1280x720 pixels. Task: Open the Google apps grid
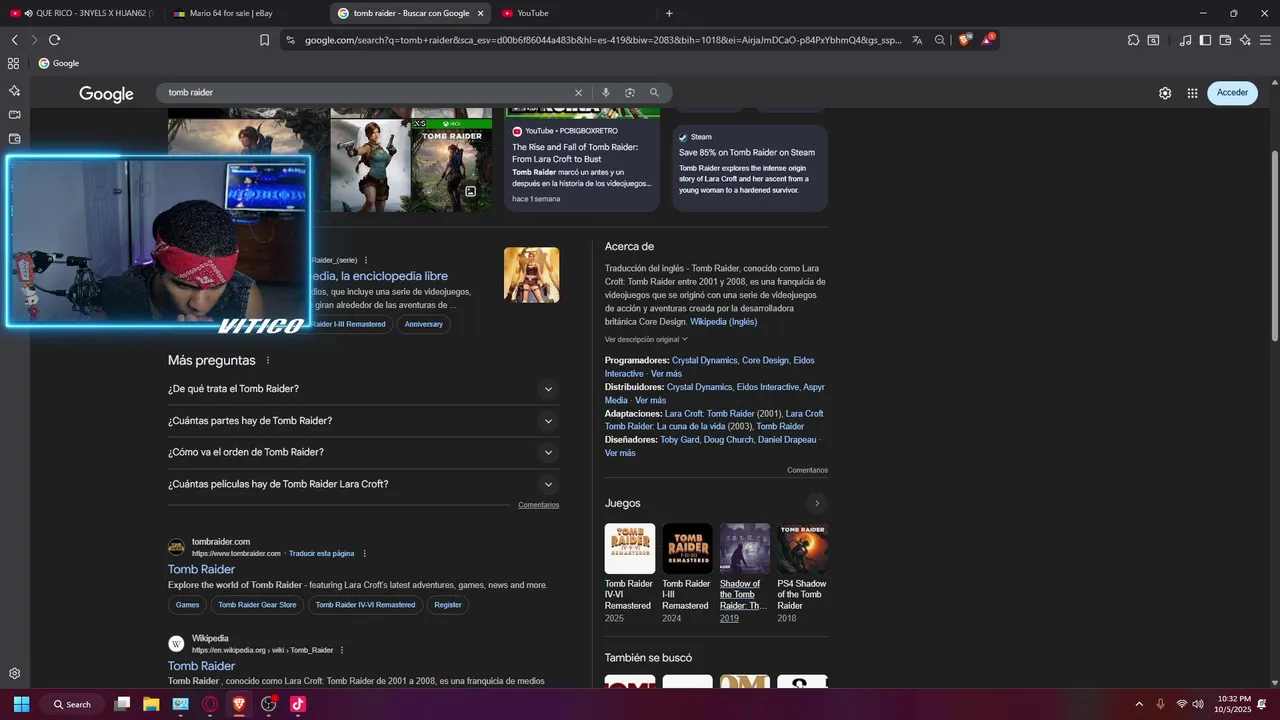(x=1192, y=92)
